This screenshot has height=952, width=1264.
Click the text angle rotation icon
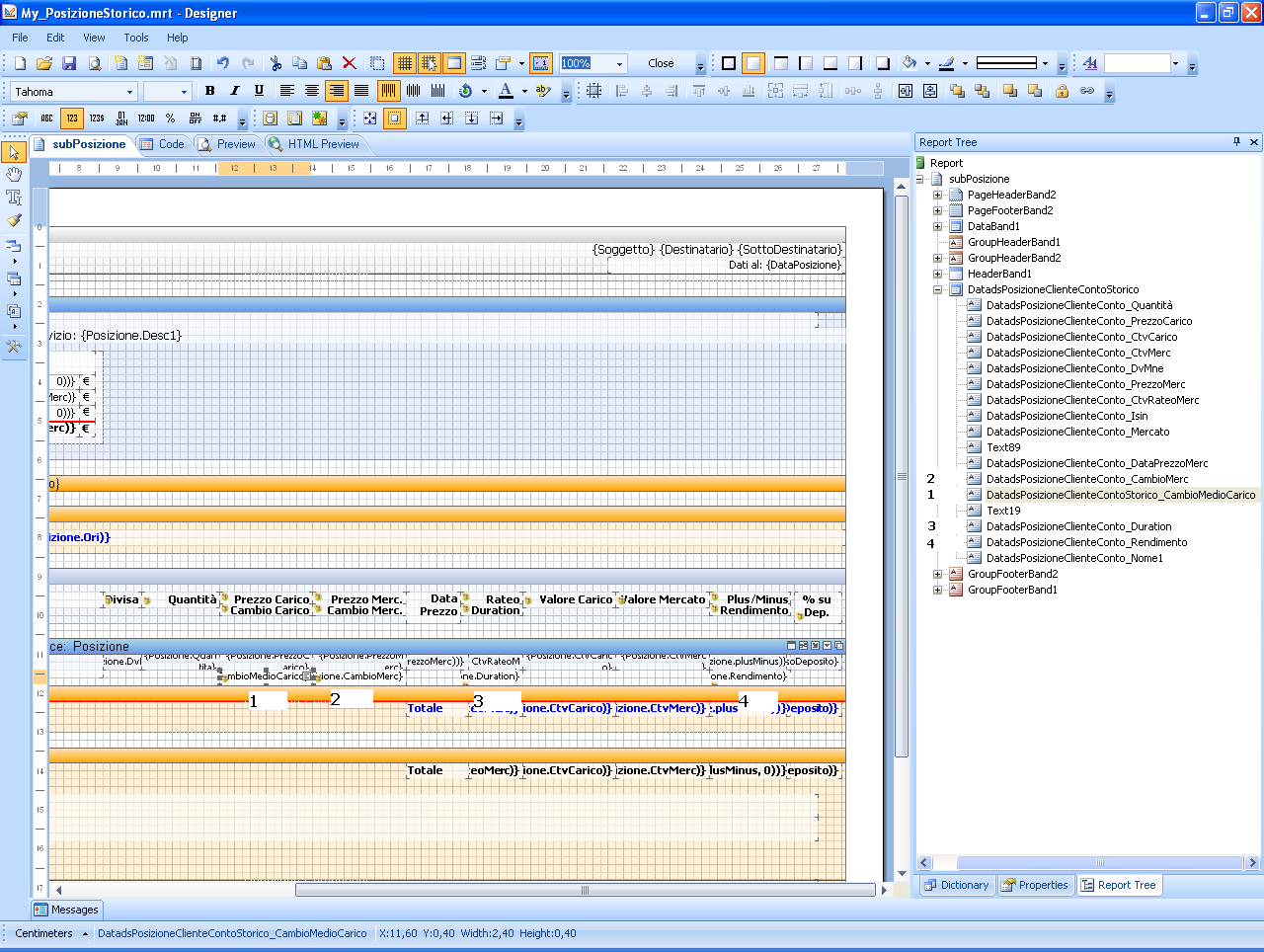tap(466, 91)
